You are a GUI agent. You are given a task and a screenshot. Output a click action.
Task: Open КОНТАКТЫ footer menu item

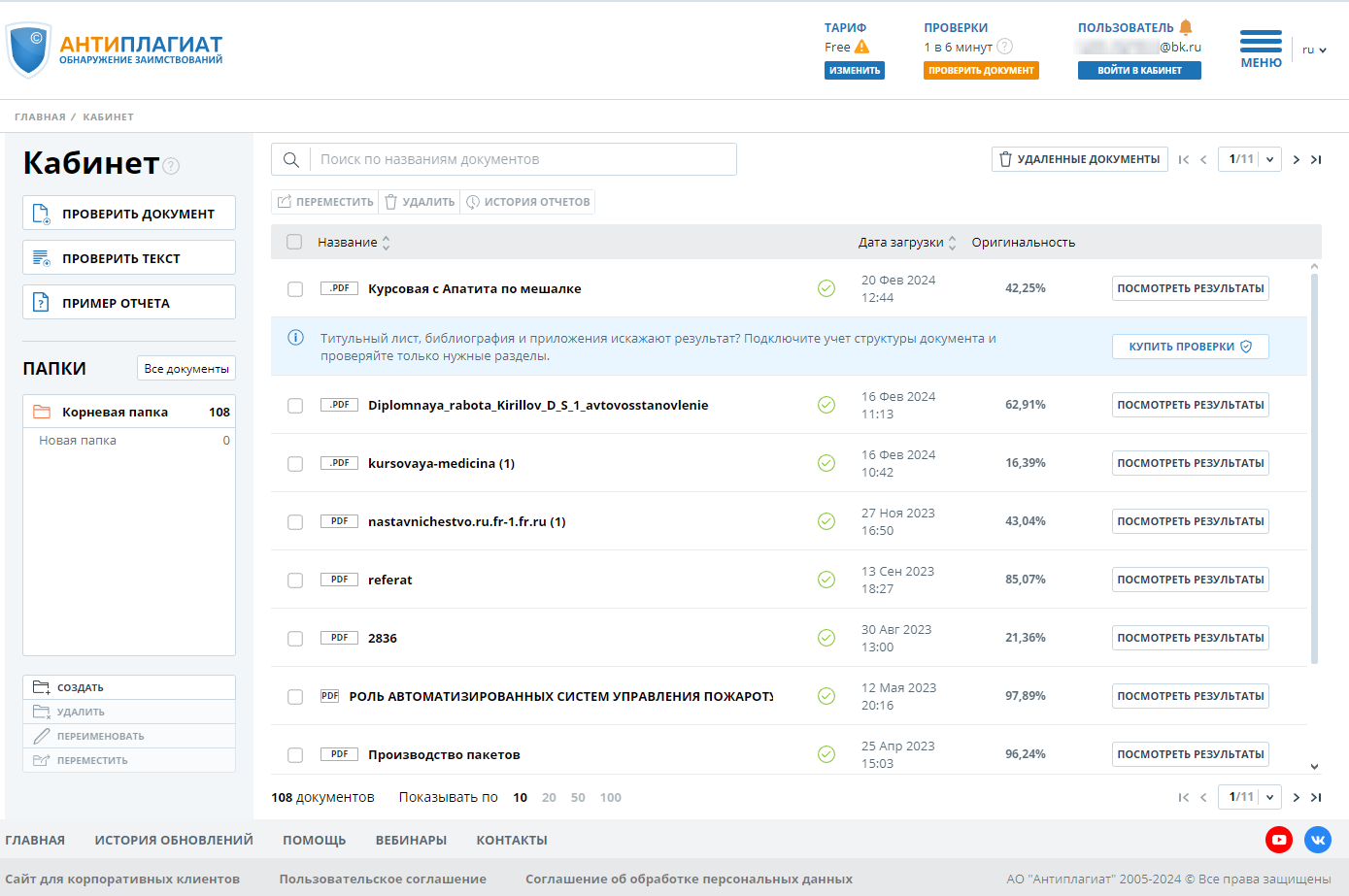pos(512,840)
